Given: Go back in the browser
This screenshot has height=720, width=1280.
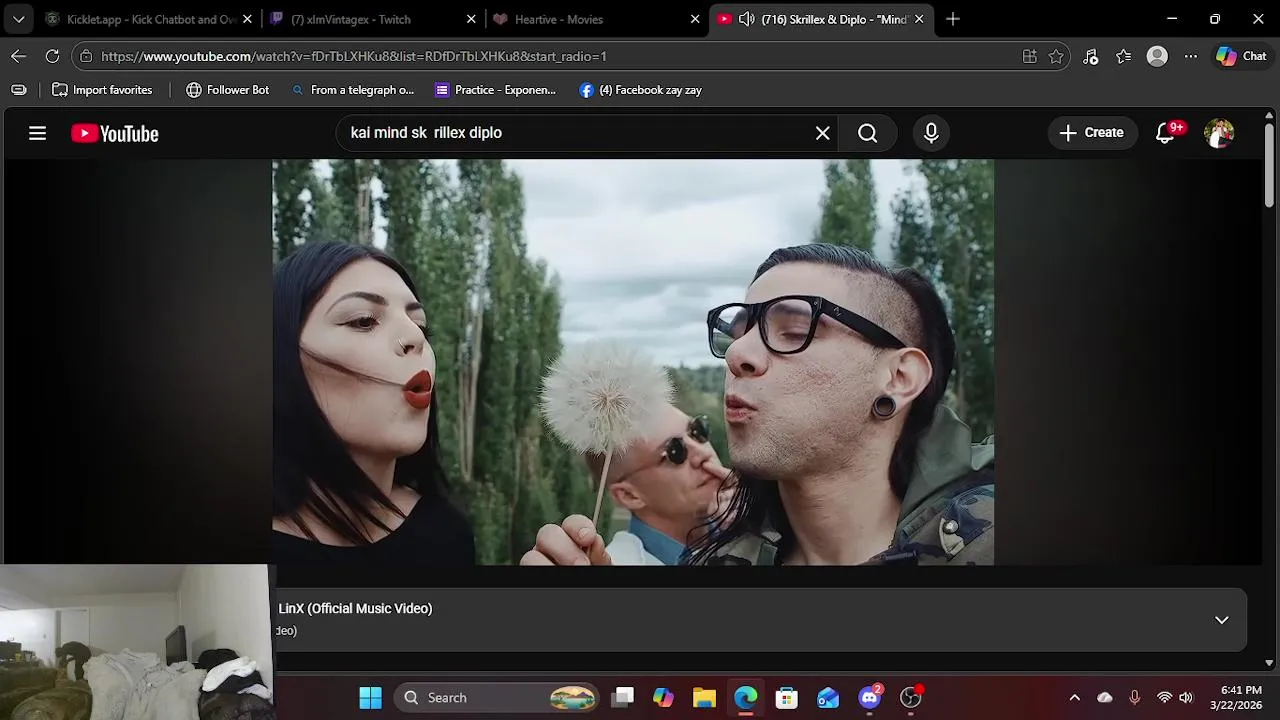Looking at the screenshot, I should click(x=19, y=56).
